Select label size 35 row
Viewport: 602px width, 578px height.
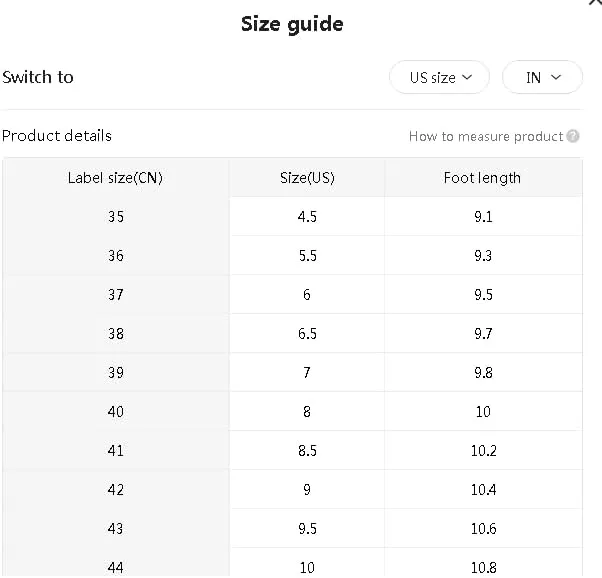[x=115, y=217]
